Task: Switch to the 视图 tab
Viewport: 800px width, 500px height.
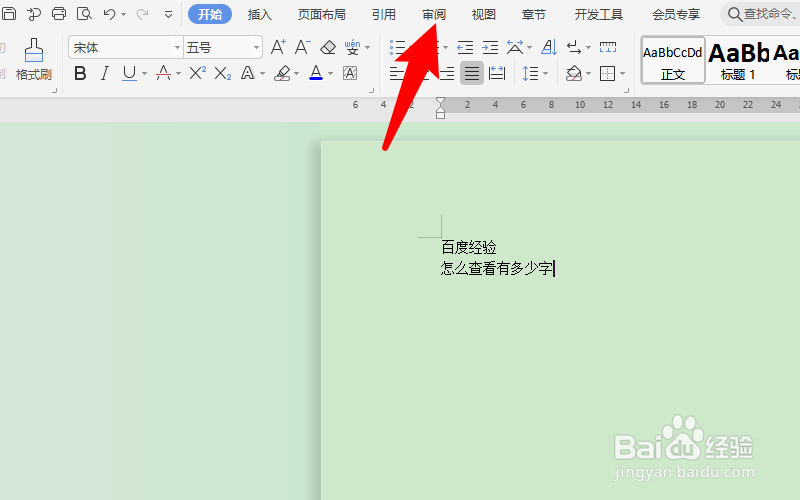Action: pyautogui.click(x=484, y=14)
